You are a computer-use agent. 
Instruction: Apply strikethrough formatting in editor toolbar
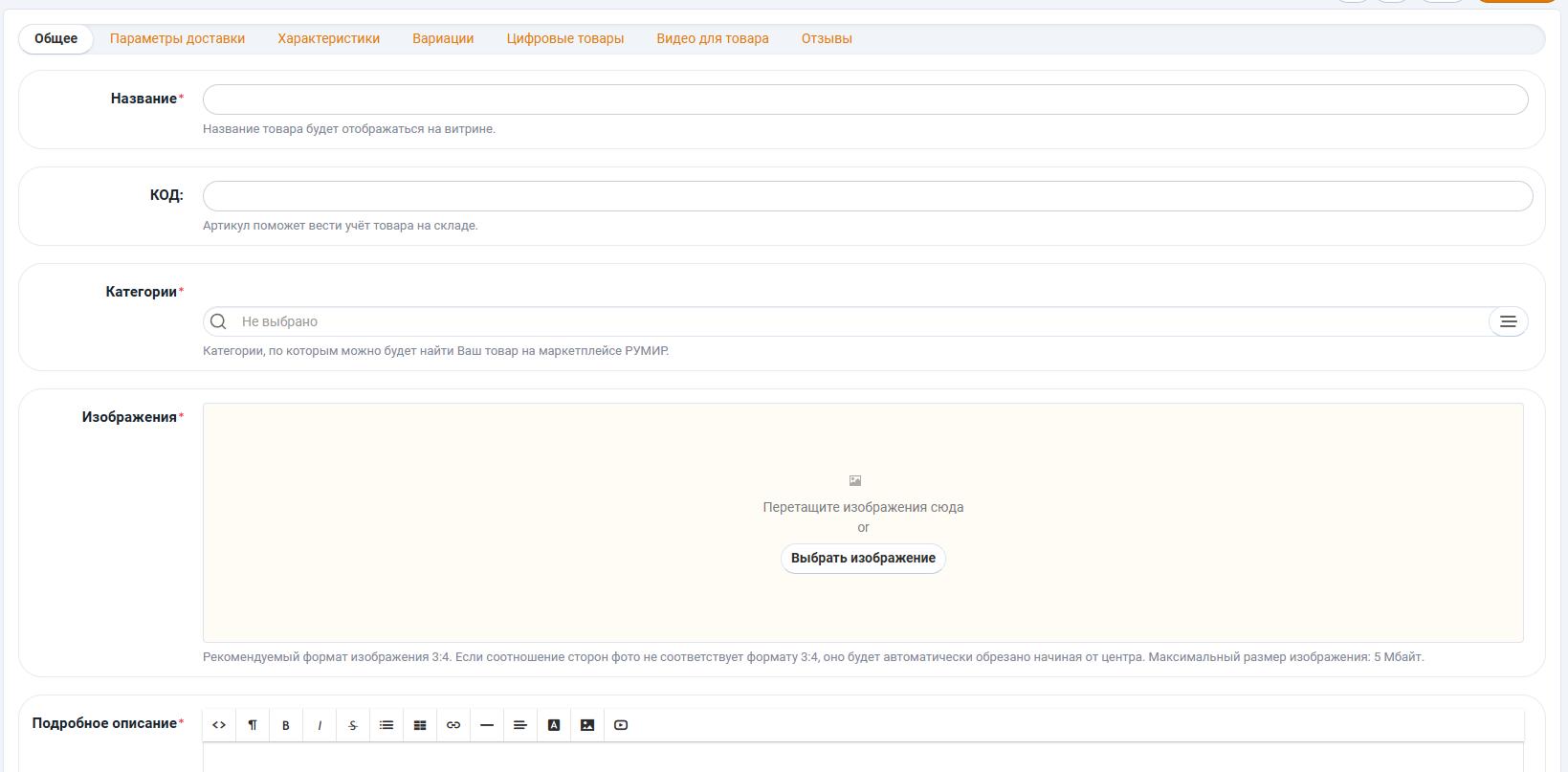tap(353, 725)
